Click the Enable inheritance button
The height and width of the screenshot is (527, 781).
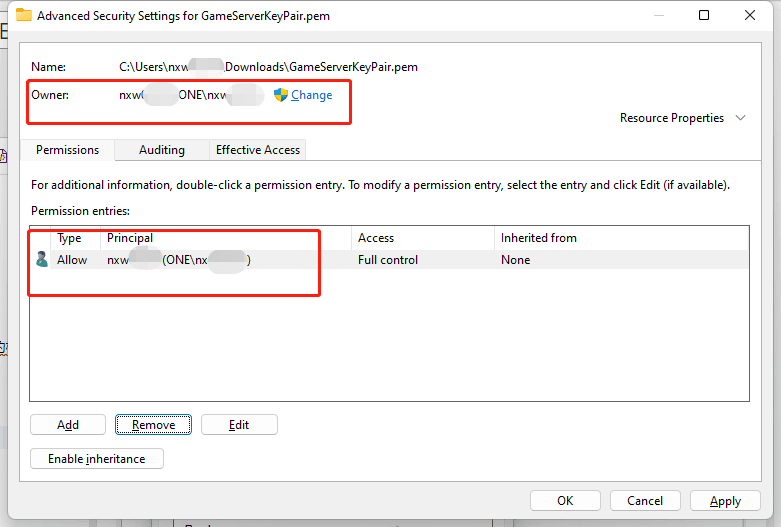point(96,459)
